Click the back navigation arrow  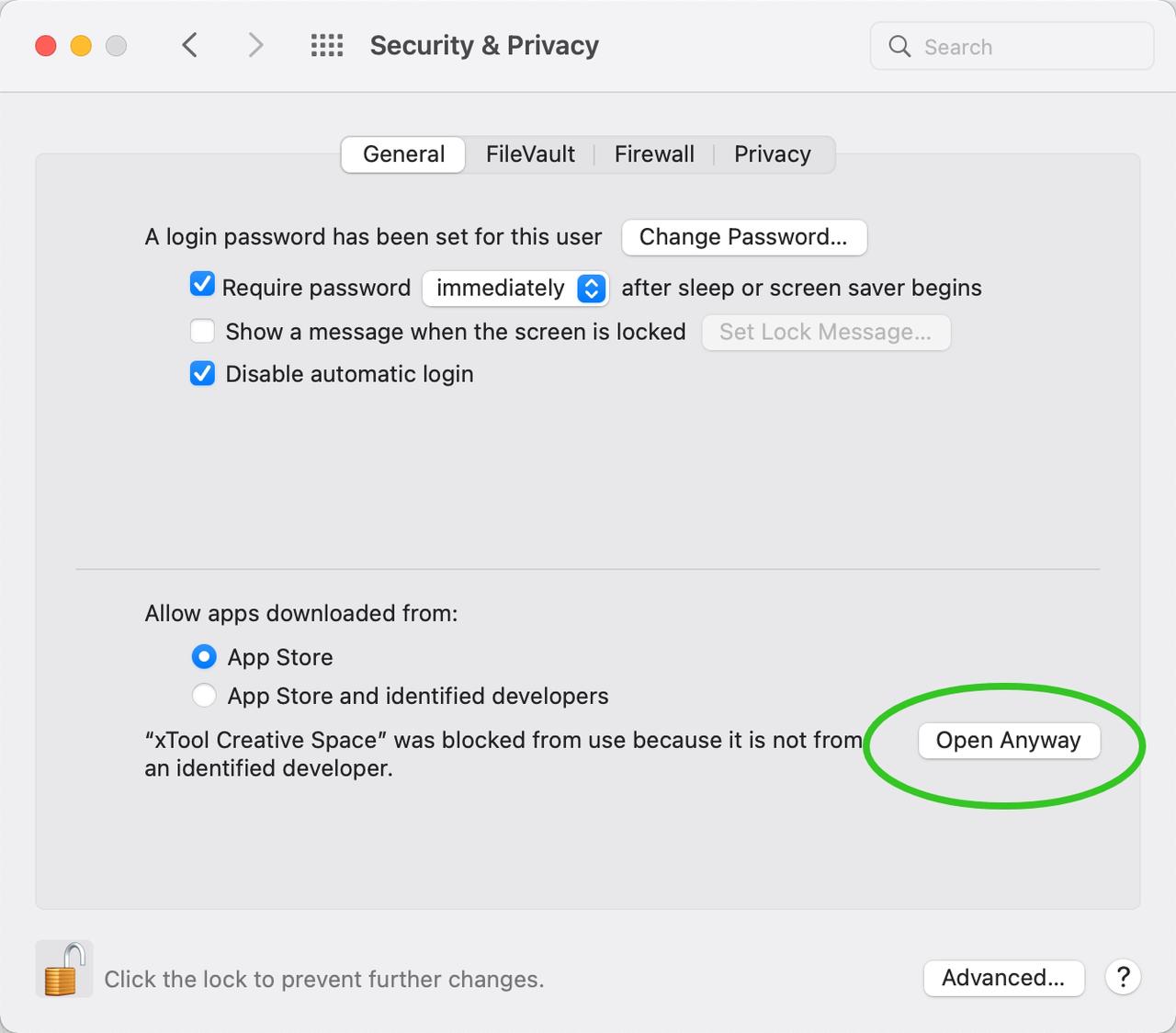(189, 45)
